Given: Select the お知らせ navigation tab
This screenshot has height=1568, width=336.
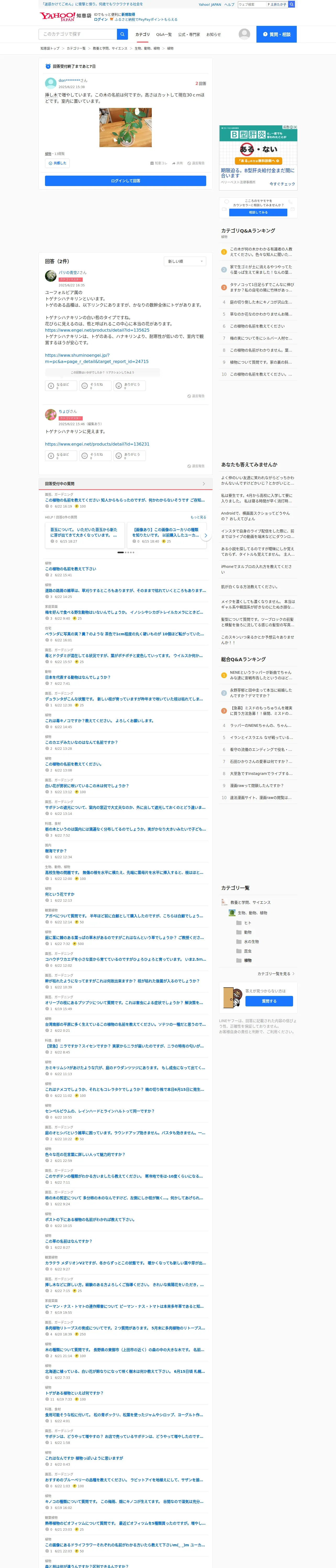Looking at the screenshot, I should (x=214, y=35).
